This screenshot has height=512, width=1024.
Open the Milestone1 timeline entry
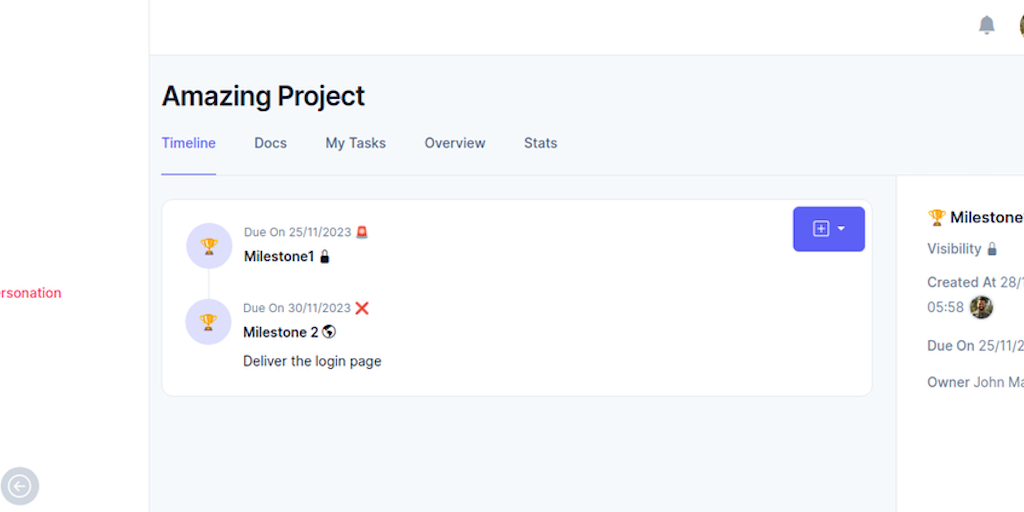point(278,257)
